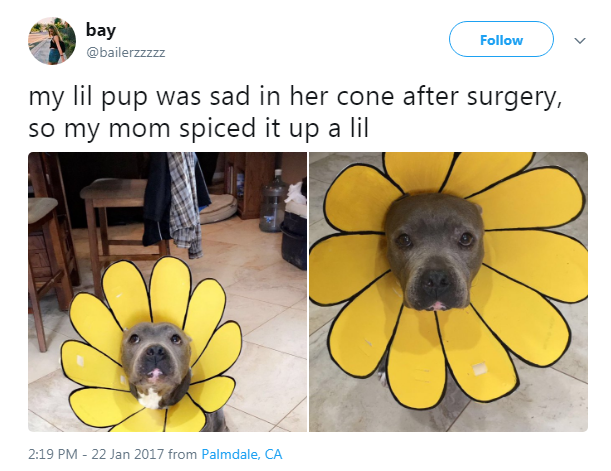This screenshot has width=611, height=471.
Task: Open the @bailerzzzzz handle link
Action: 125,52
